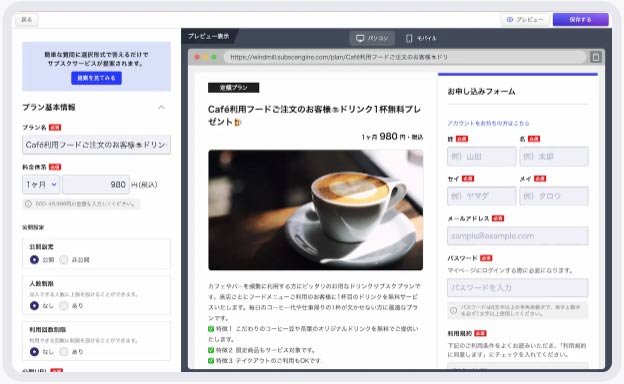Click the 980 price input field
Image resolution: width=624 pixels, height=384 pixels.
coord(96,185)
